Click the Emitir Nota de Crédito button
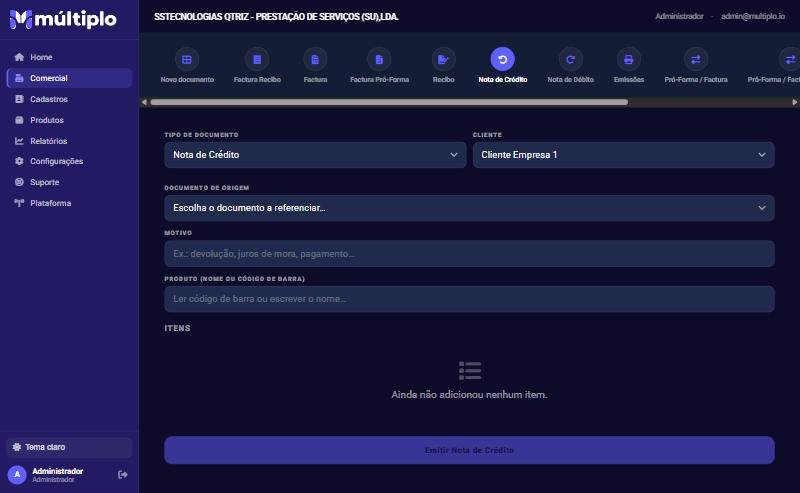The height and width of the screenshot is (493, 800). click(x=469, y=450)
